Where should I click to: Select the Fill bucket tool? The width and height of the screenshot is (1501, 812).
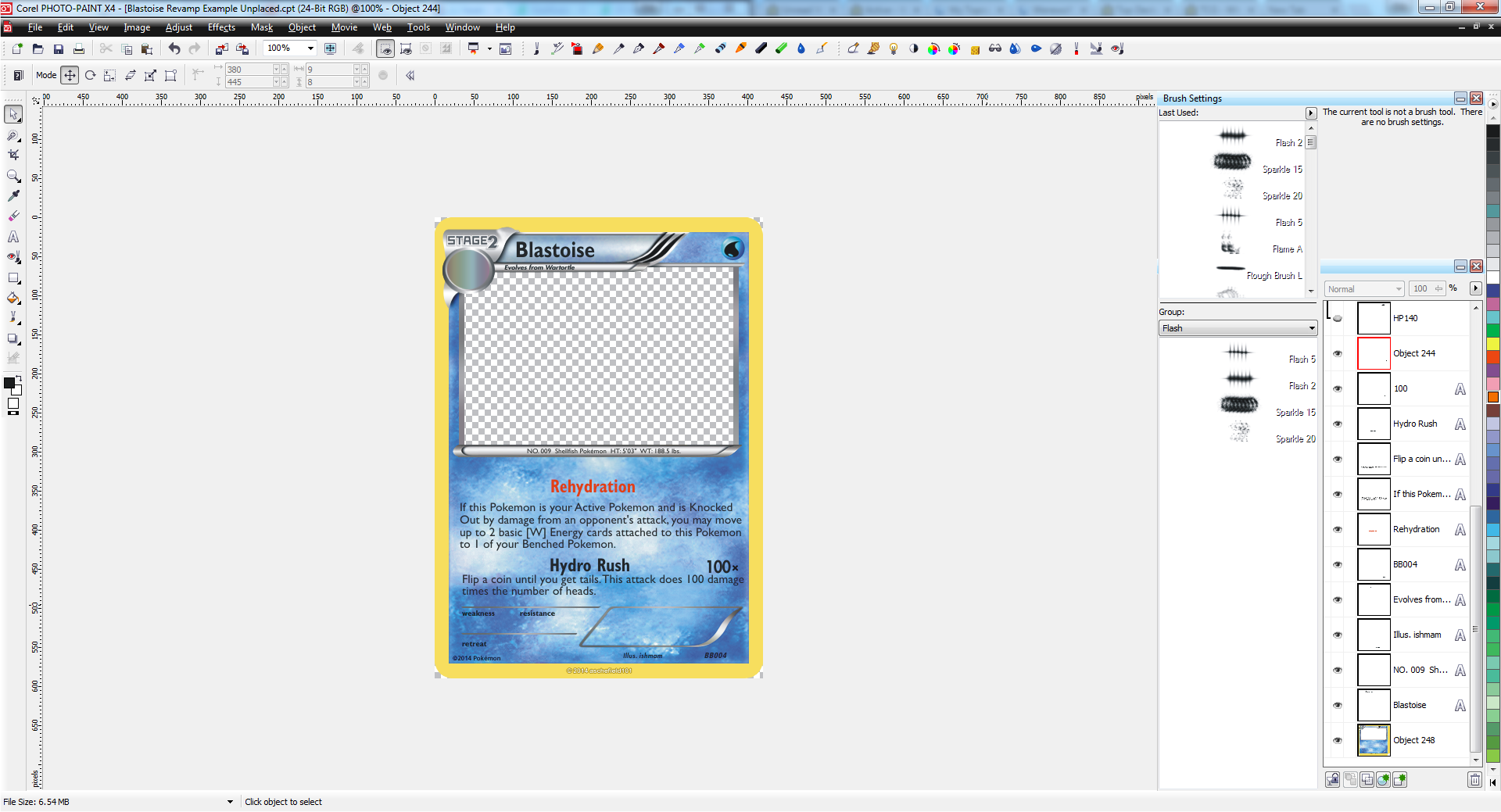tap(13, 298)
